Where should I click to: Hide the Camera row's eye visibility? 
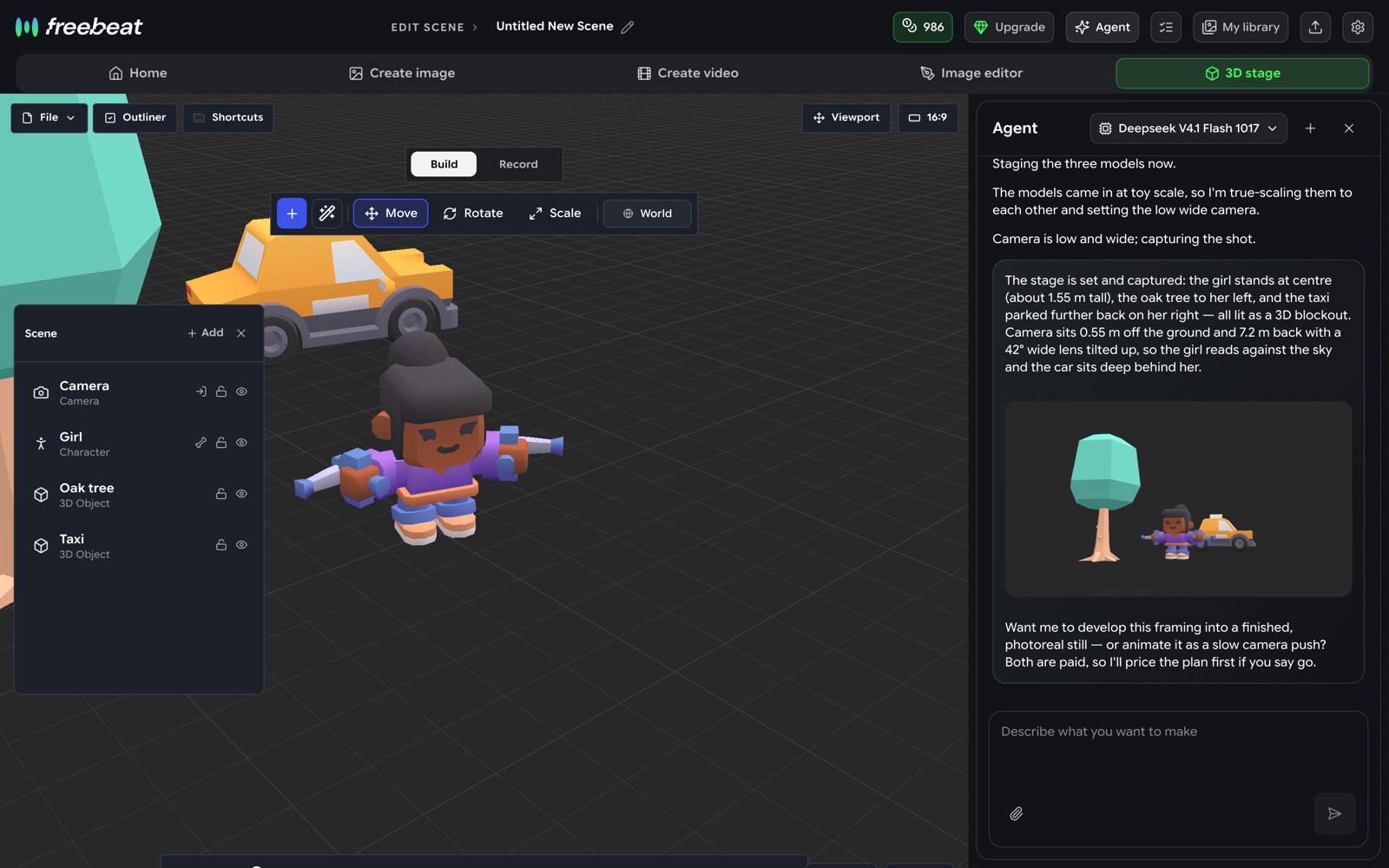pos(242,392)
